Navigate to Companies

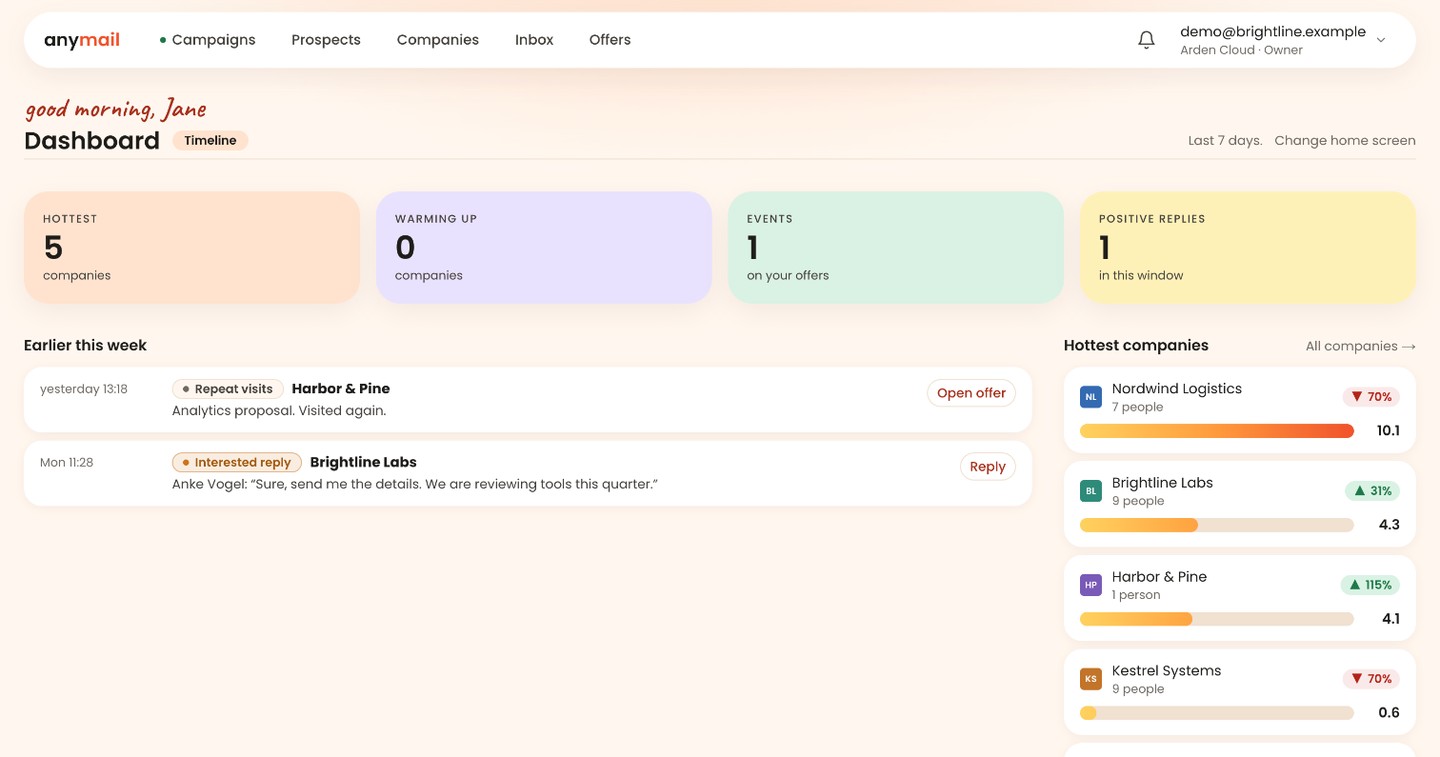pos(438,40)
